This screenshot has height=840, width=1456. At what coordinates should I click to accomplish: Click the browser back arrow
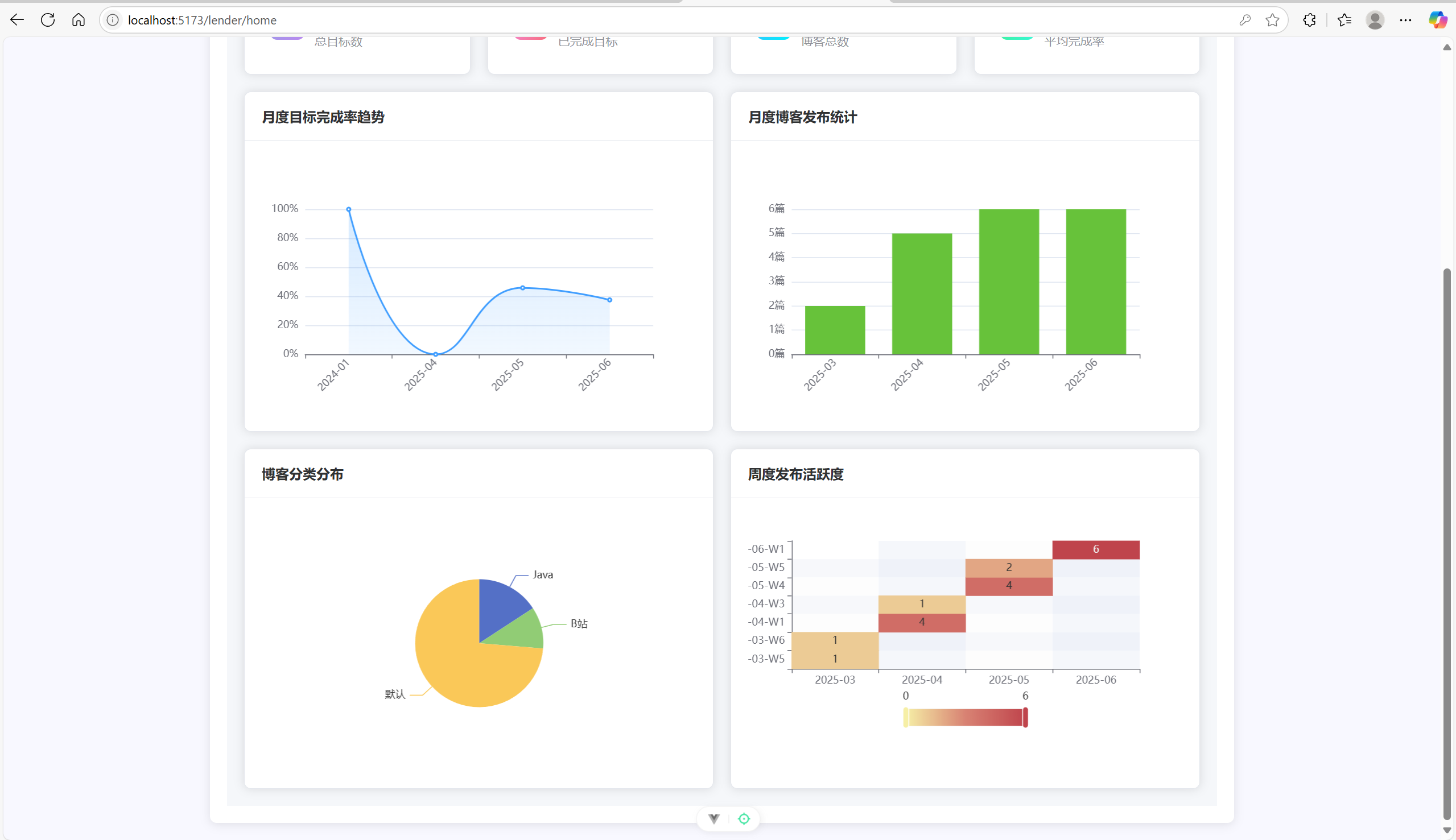coord(17,20)
